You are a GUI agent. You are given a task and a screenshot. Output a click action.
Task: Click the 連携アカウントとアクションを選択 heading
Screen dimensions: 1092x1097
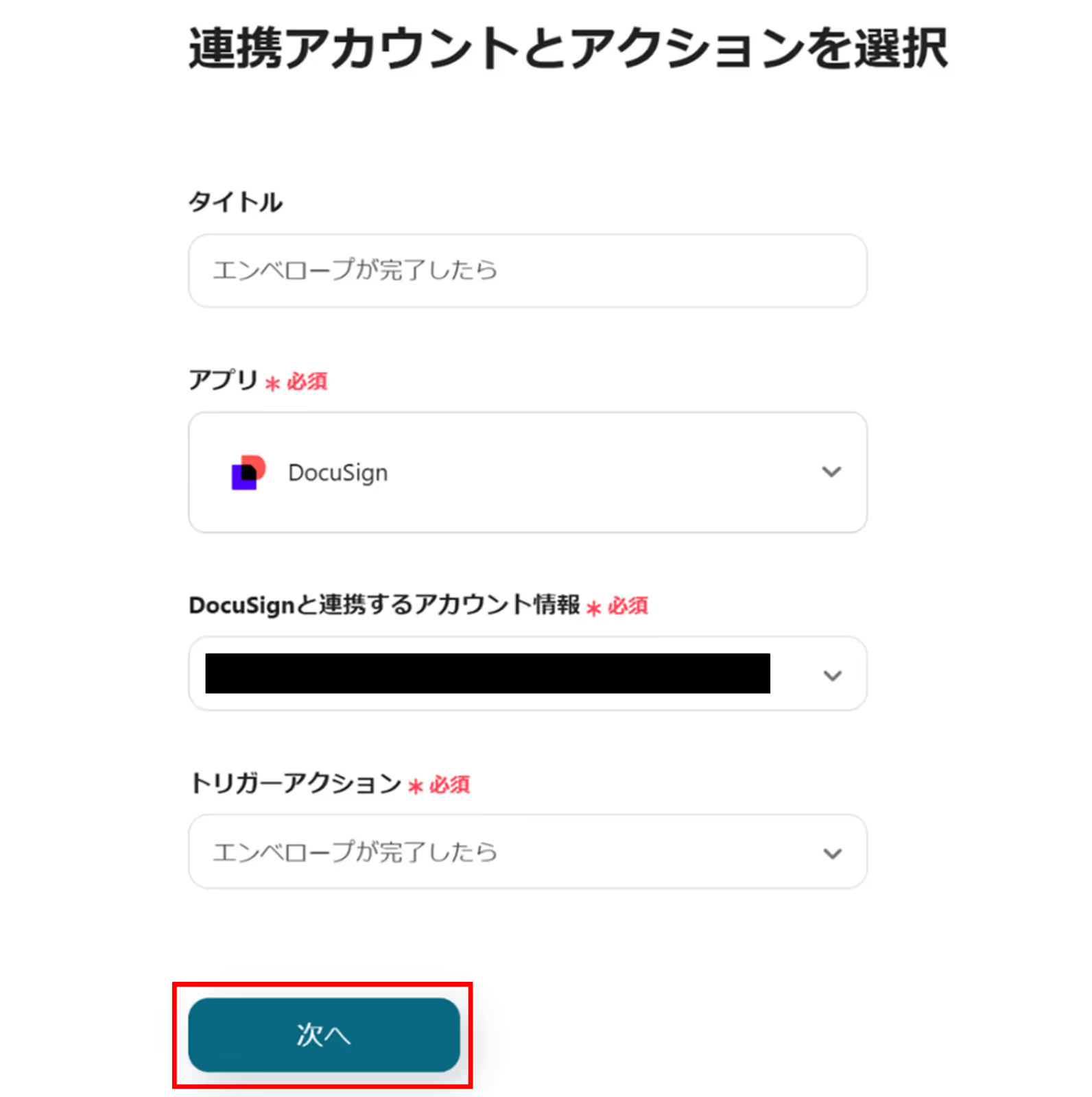coord(568,48)
